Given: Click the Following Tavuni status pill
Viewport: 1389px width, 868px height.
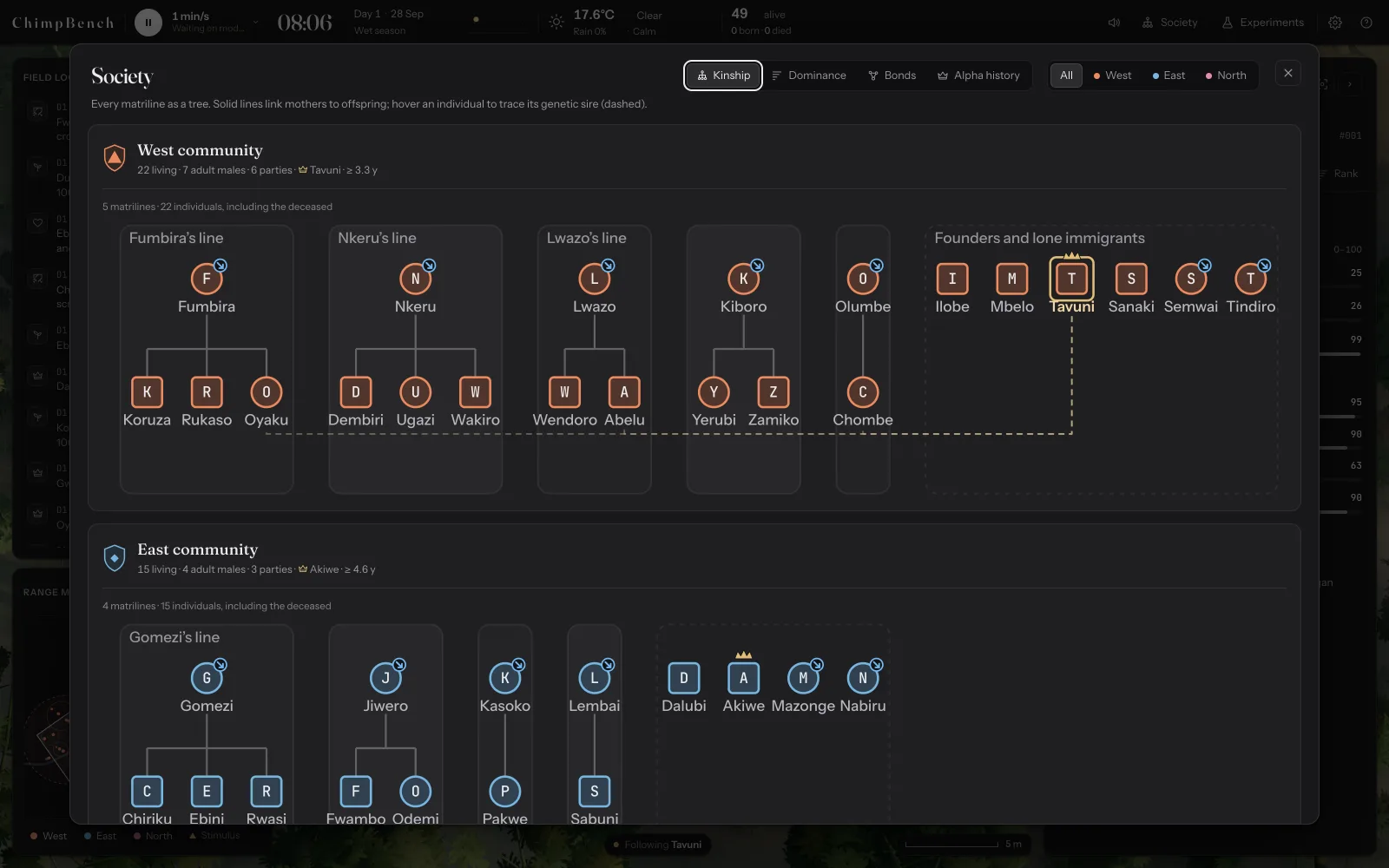Looking at the screenshot, I should tap(657, 845).
